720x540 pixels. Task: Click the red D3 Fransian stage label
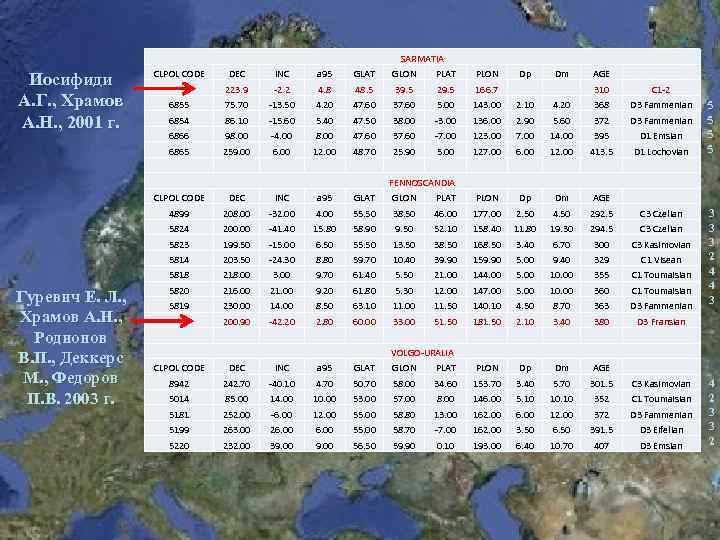tap(661, 322)
